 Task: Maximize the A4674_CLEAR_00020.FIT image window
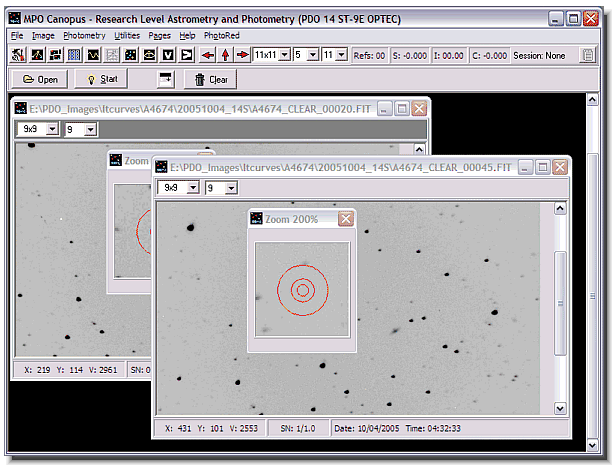click(402, 108)
